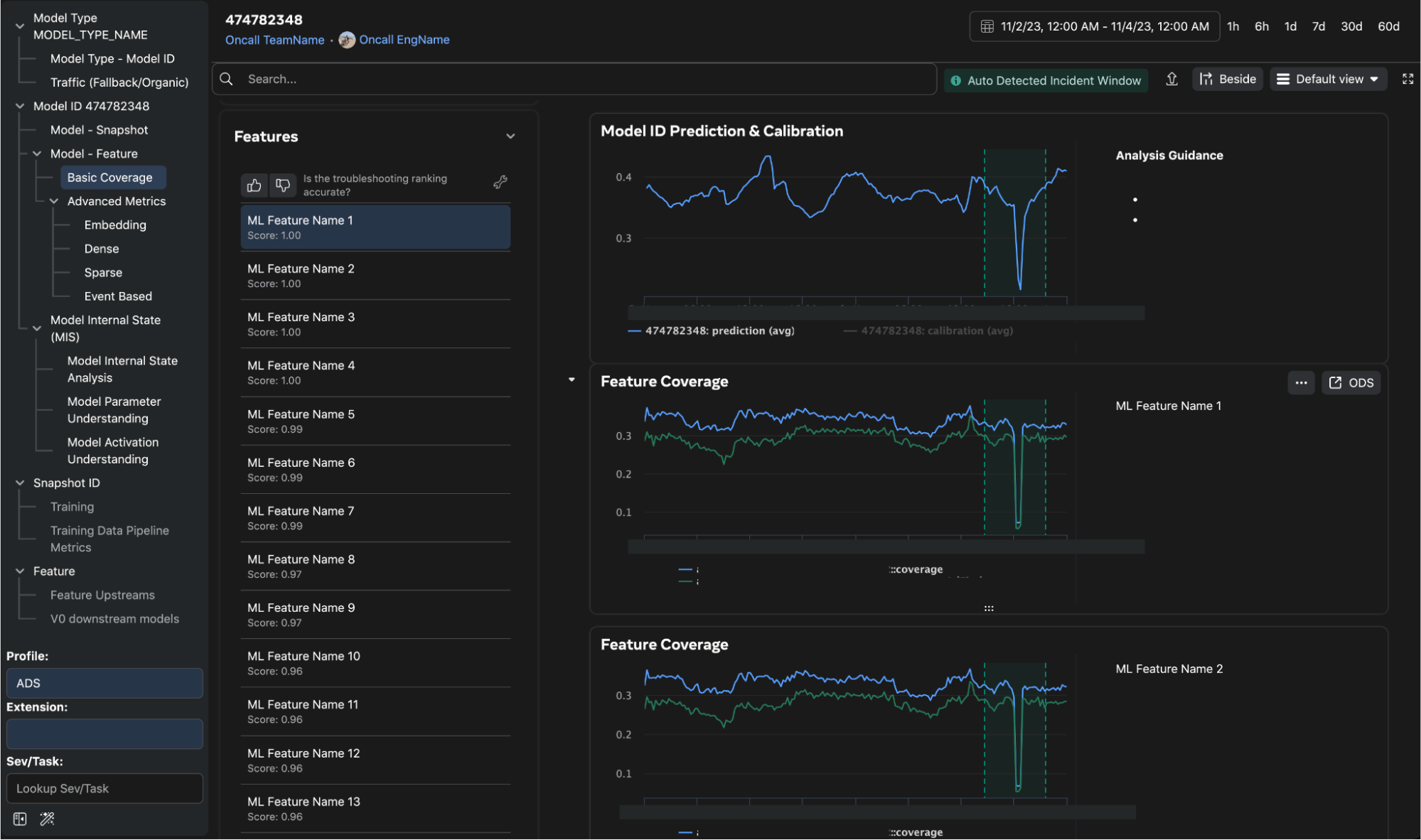Expand chart to fullscreen with expand icon

(x=1407, y=79)
